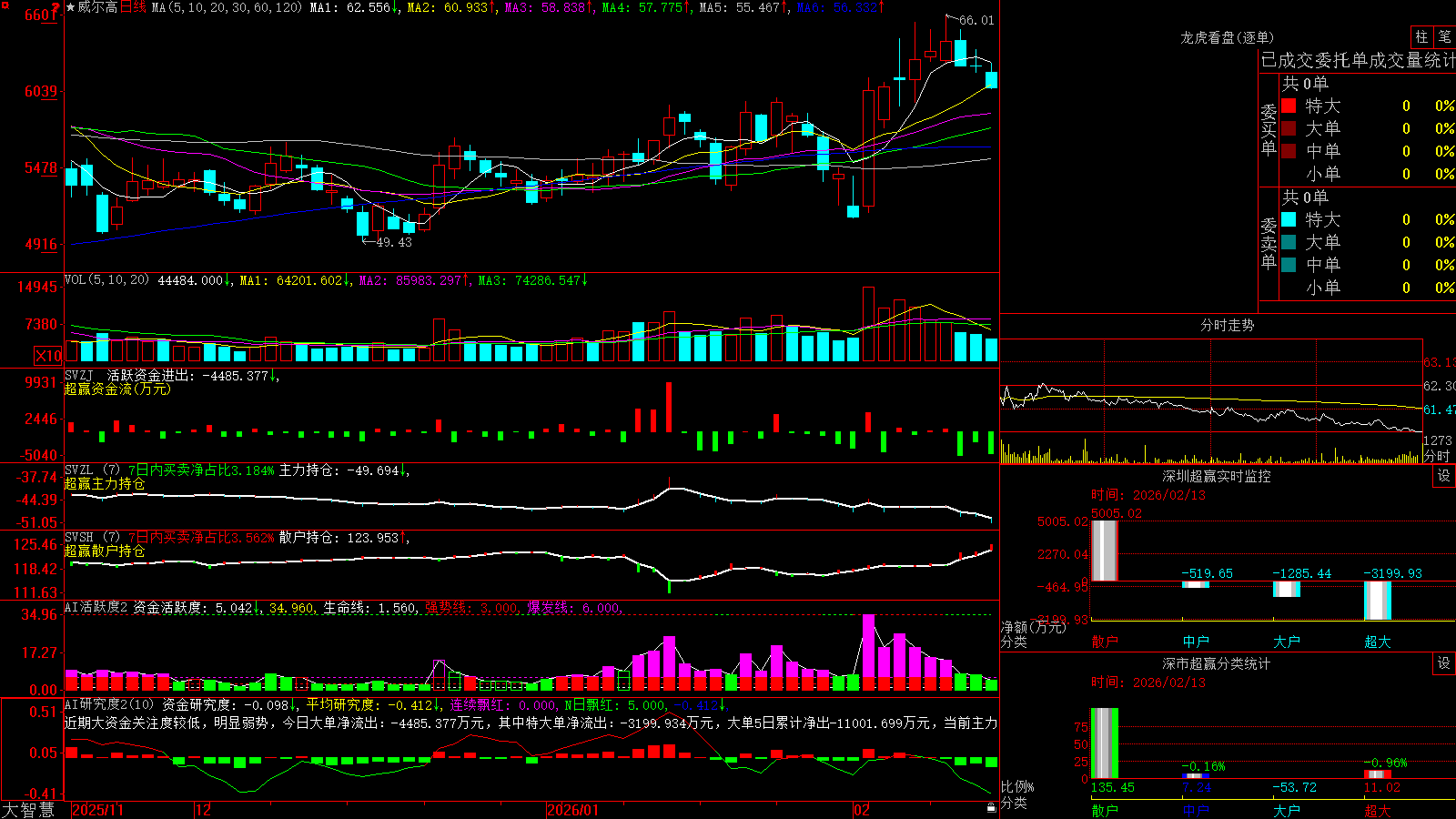Click the 11.02 超大 value

pos(1381,787)
